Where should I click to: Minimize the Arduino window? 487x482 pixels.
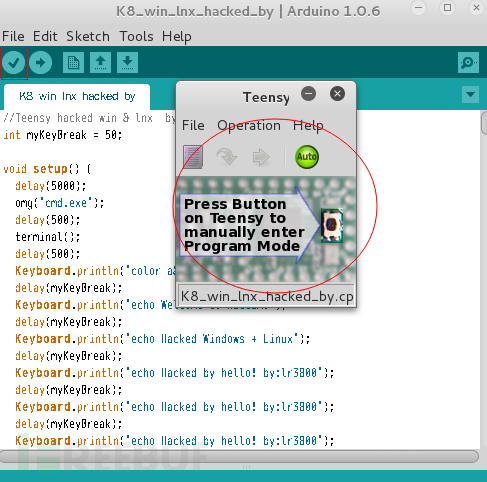[419, 8]
